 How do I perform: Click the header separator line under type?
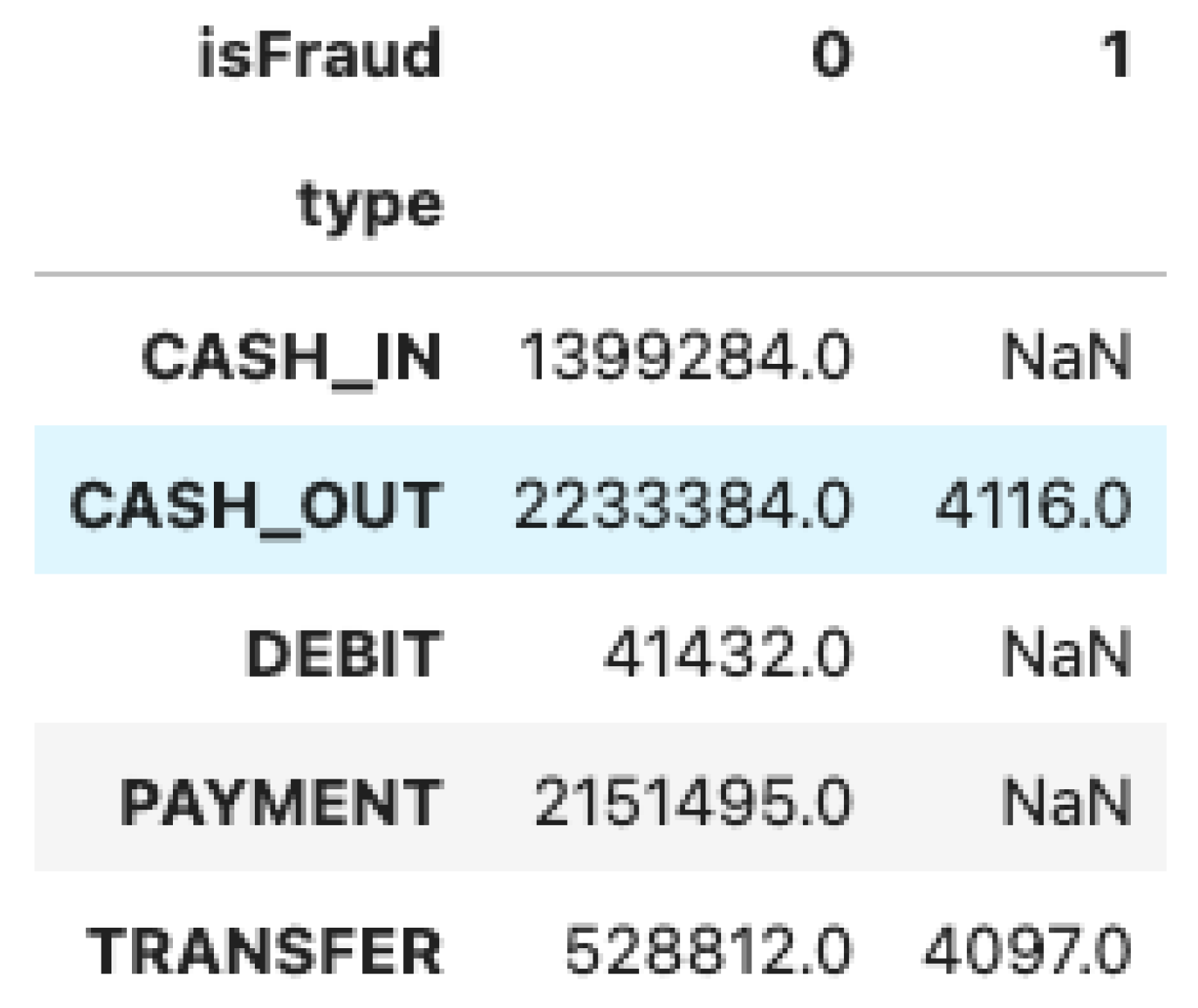click(600, 275)
